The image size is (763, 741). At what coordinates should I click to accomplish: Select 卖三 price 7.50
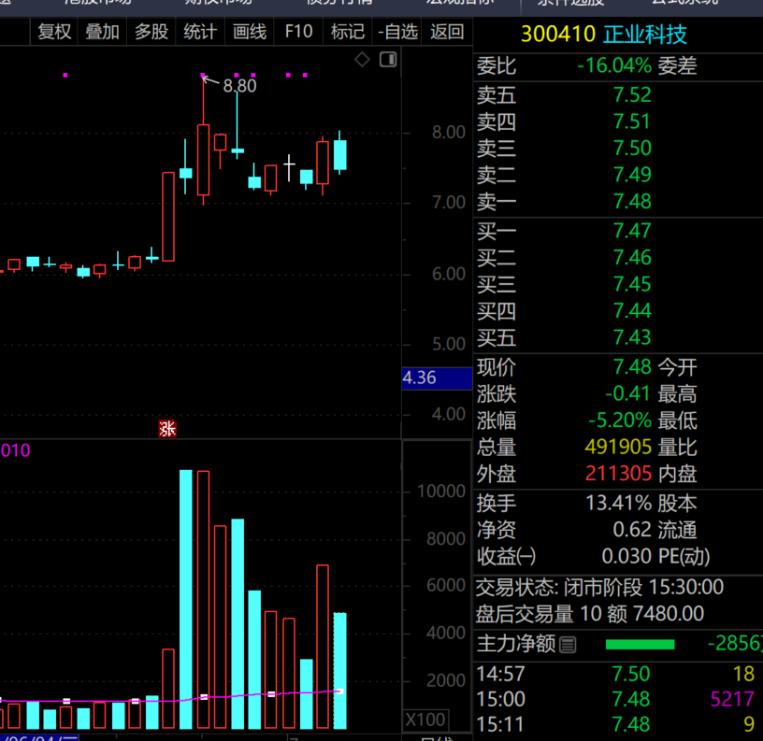click(x=632, y=148)
